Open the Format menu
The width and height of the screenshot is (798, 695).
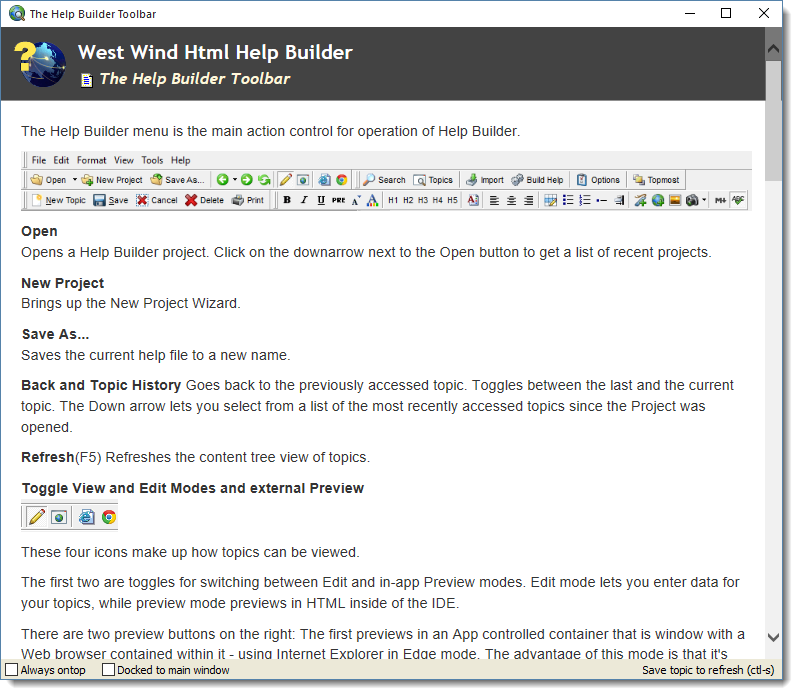[x=92, y=160]
